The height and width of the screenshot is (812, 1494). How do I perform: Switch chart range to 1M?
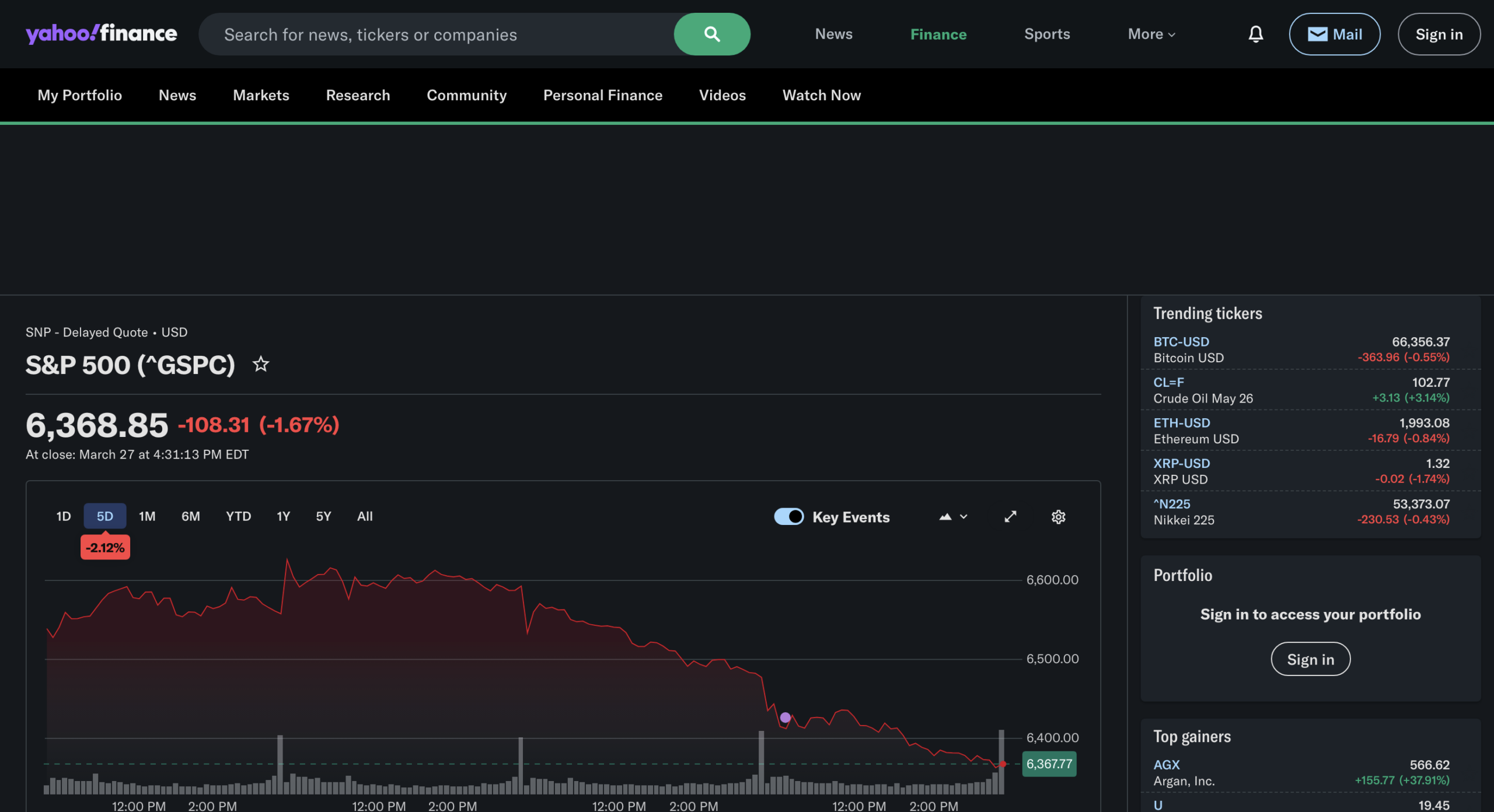point(147,516)
